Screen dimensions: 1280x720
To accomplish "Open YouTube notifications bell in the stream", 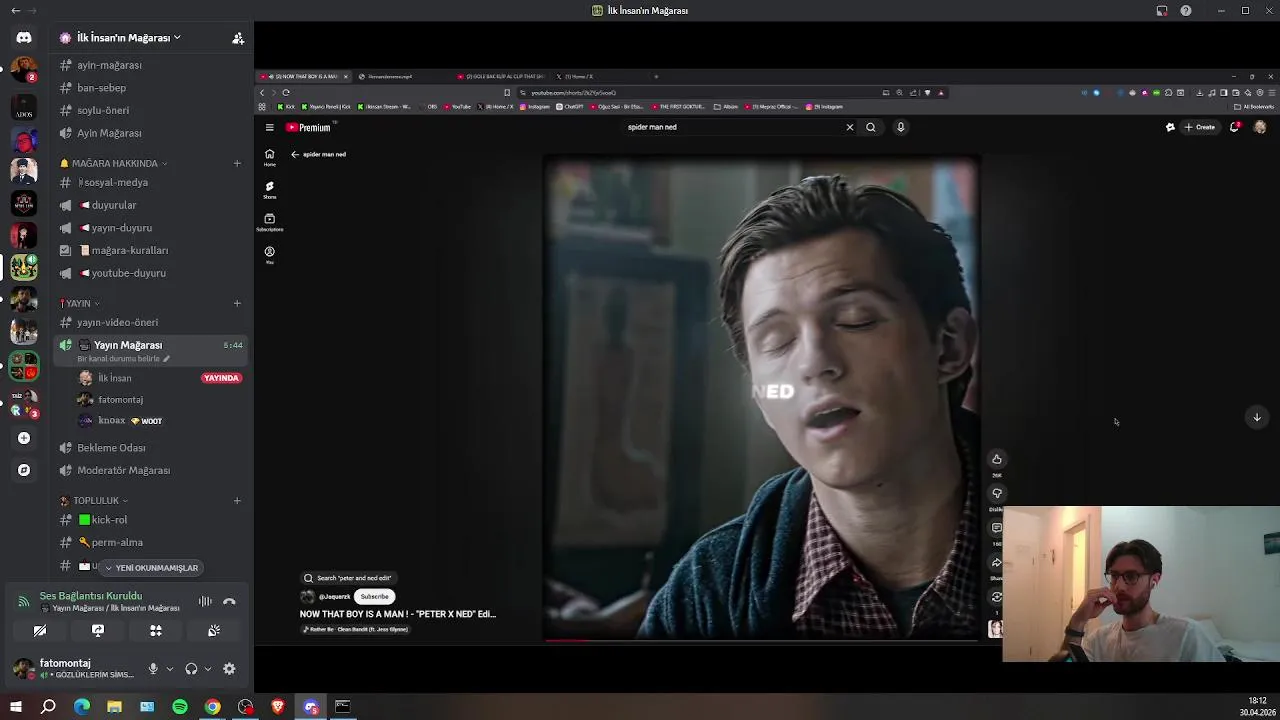I will pos(1235,127).
